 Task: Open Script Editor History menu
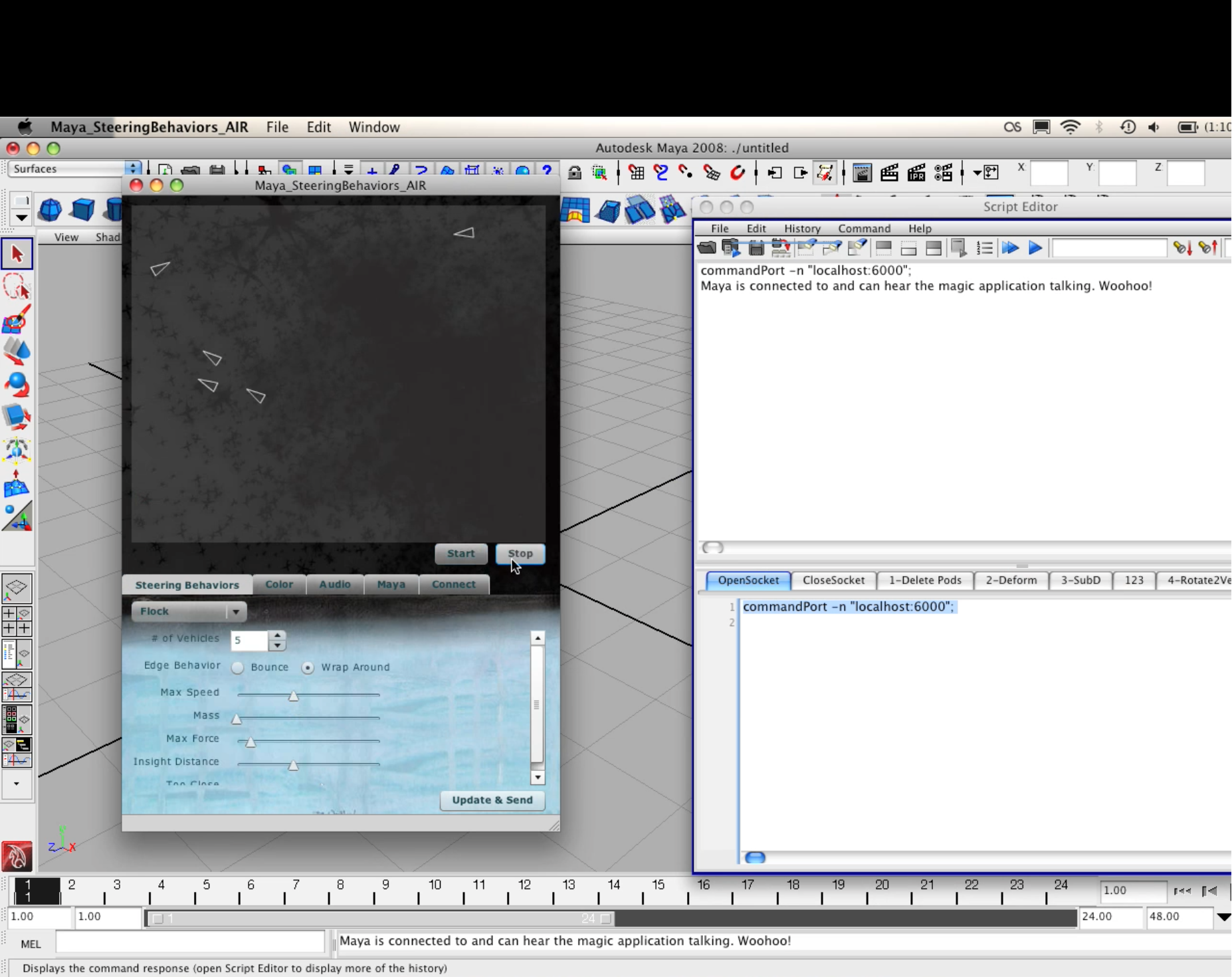pyautogui.click(x=802, y=229)
